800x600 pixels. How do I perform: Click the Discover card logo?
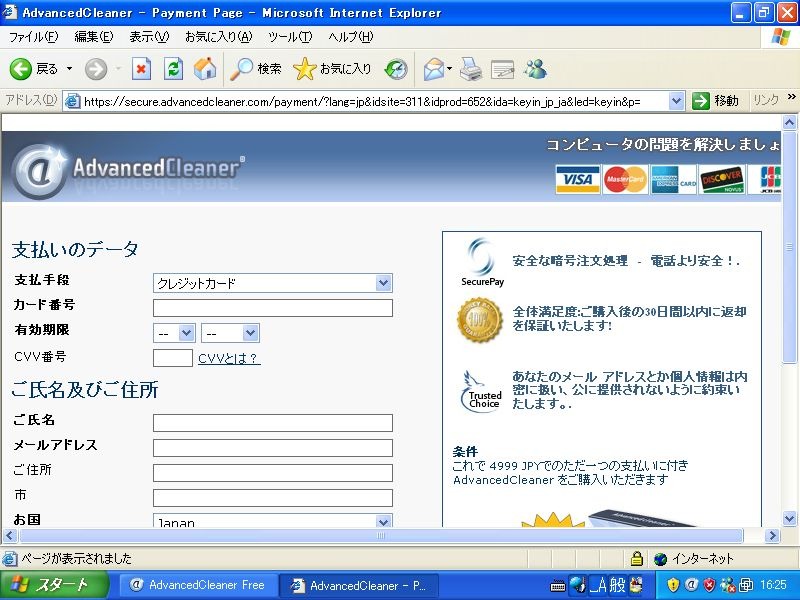(x=721, y=179)
